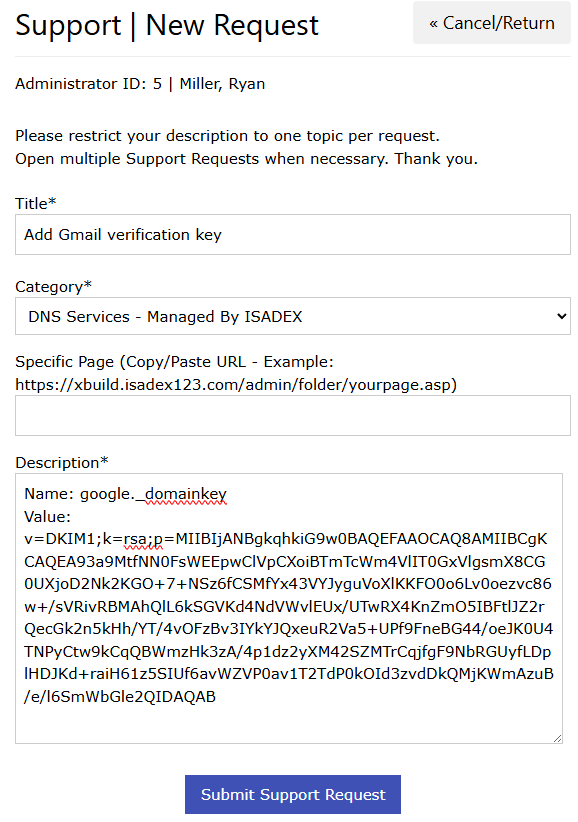This screenshot has width=578, height=822.
Task: Click the one topic per request notice
Action: [x=227, y=136]
